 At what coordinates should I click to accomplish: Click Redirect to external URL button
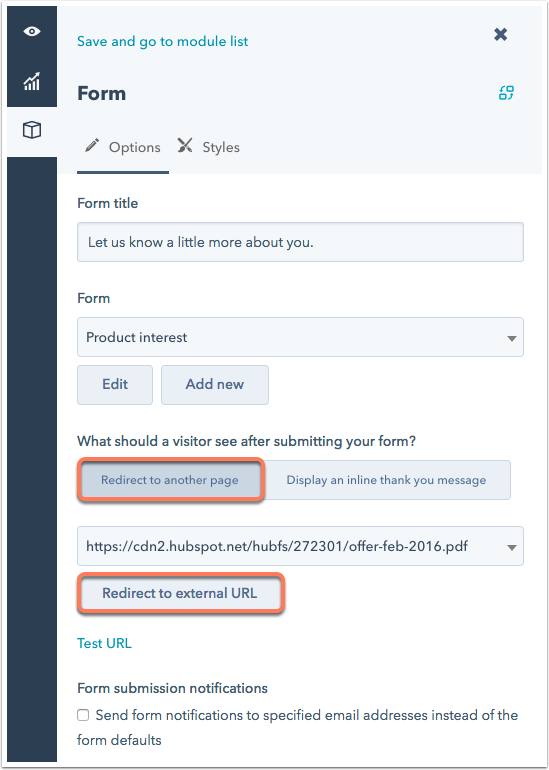180,593
